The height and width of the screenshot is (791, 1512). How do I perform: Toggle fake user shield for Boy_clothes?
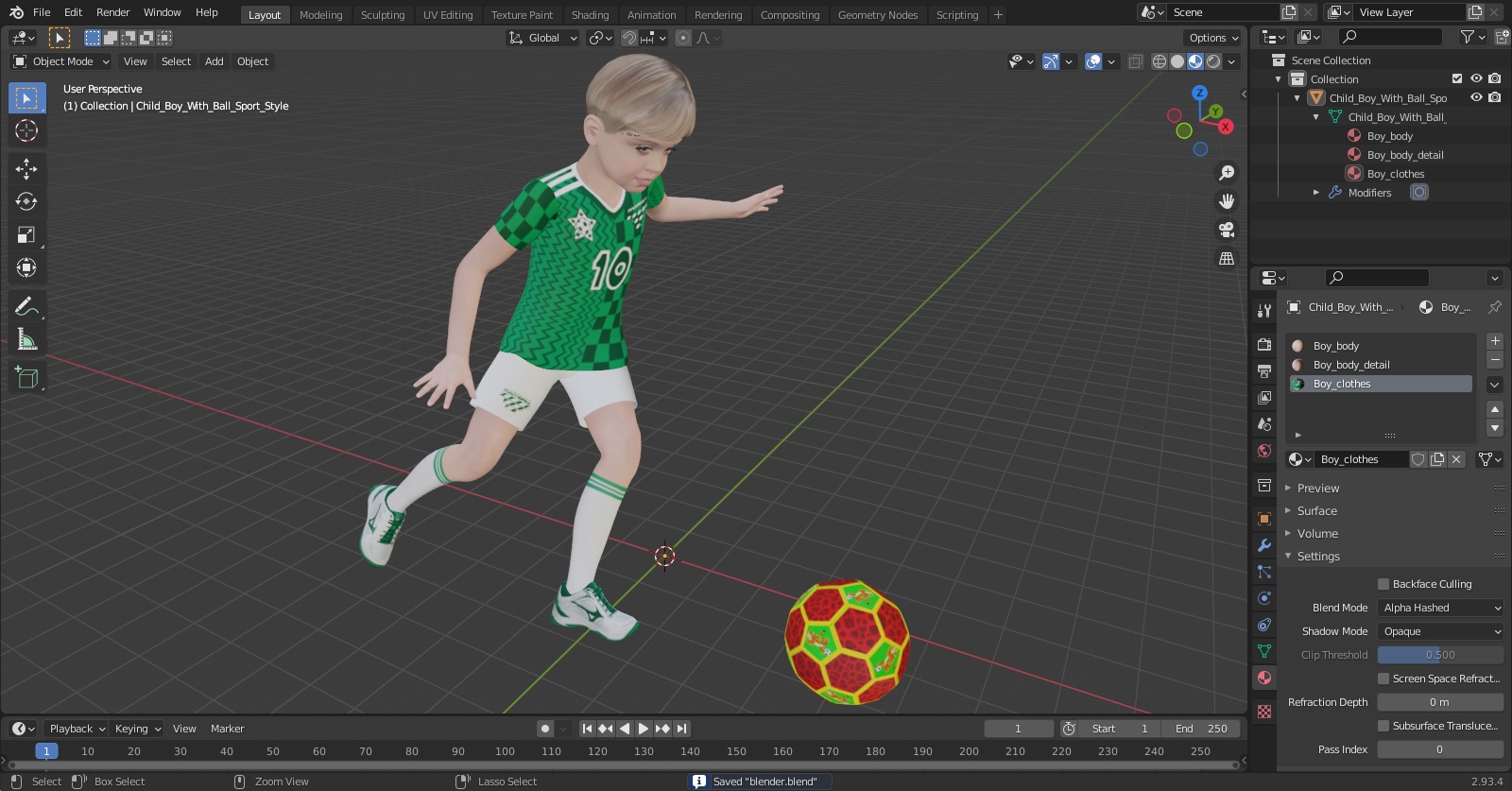point(1418,459)
